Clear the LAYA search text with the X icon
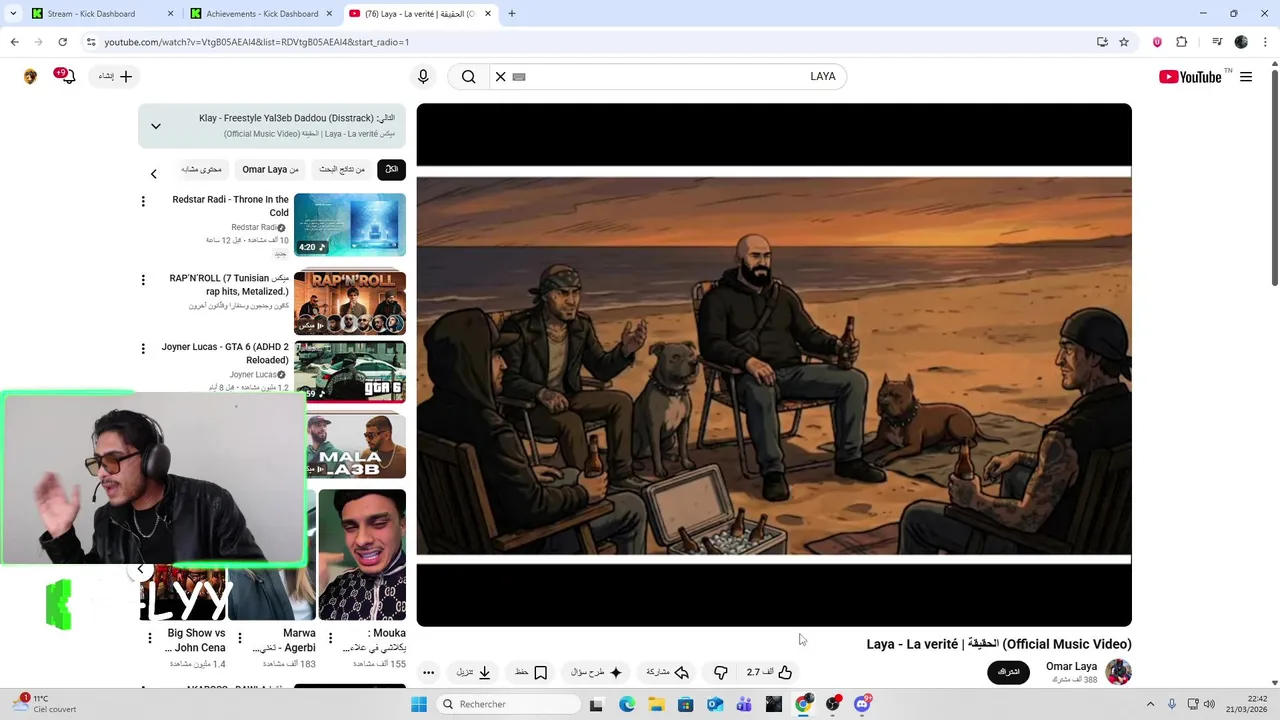Viewport: 1280px width, 720px height. coord(501,76)
